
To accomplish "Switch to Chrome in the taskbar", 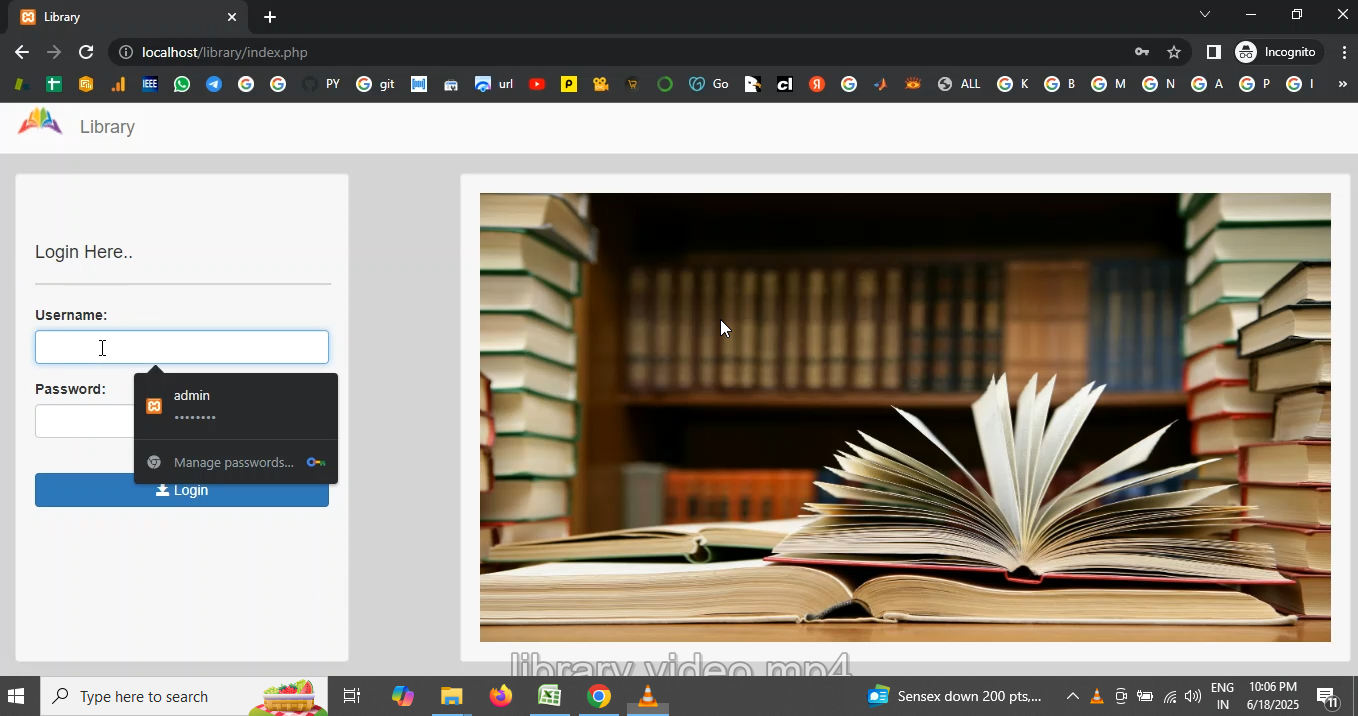I will (599, 696).
